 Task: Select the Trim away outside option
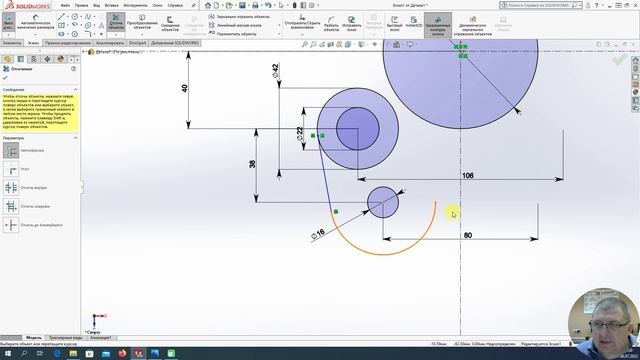coord(11,207)
